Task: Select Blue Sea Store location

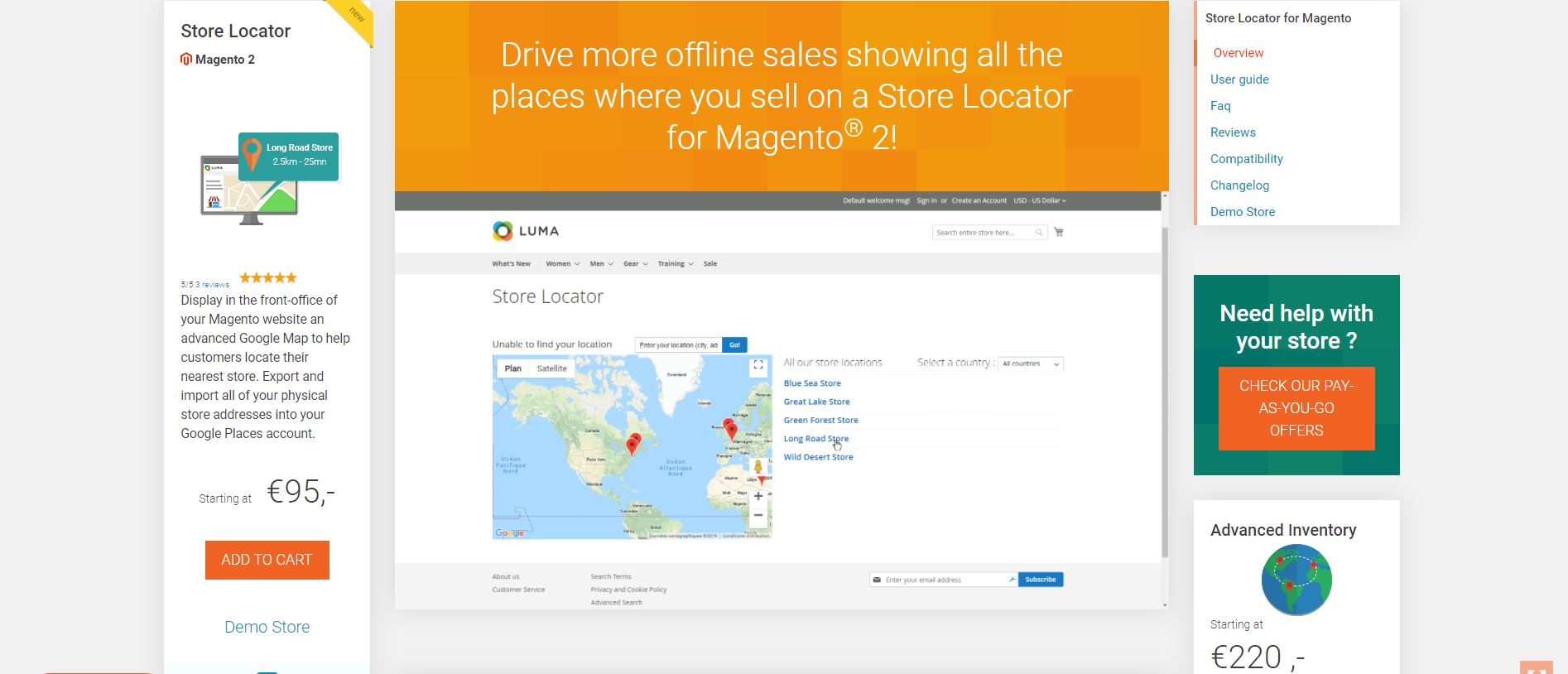Action: [812, 383]
